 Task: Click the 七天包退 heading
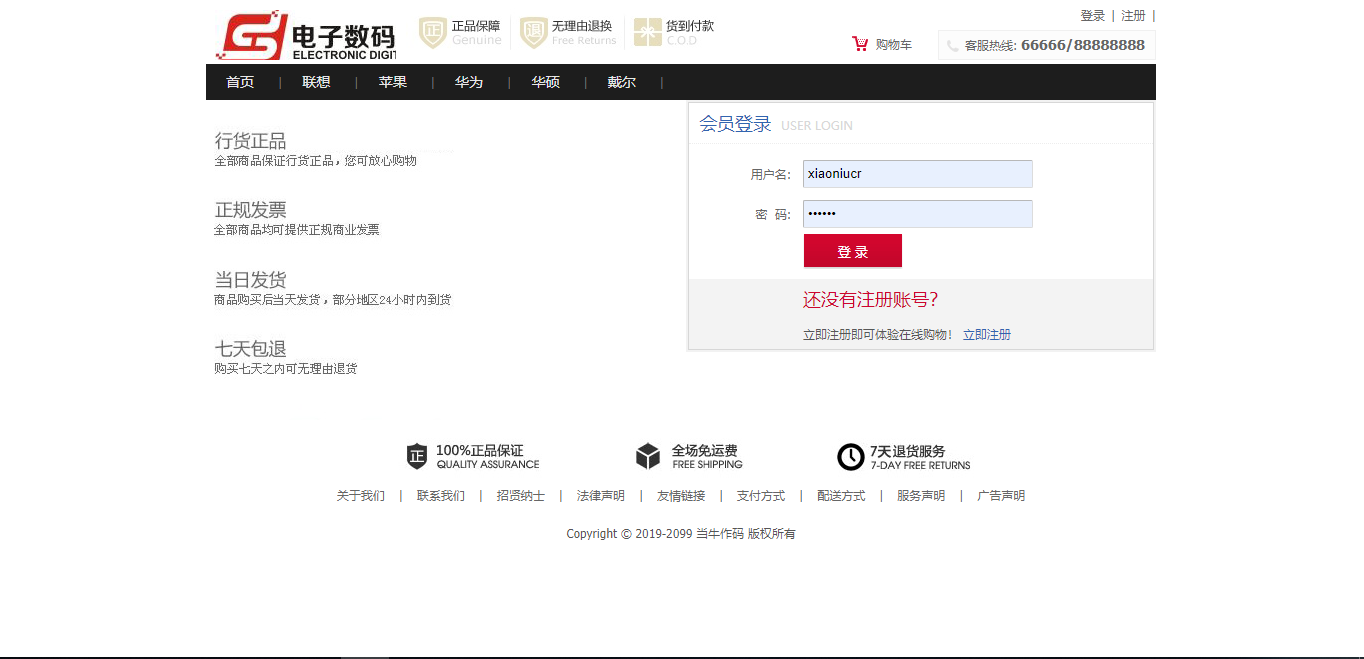[x=250, y=349]
